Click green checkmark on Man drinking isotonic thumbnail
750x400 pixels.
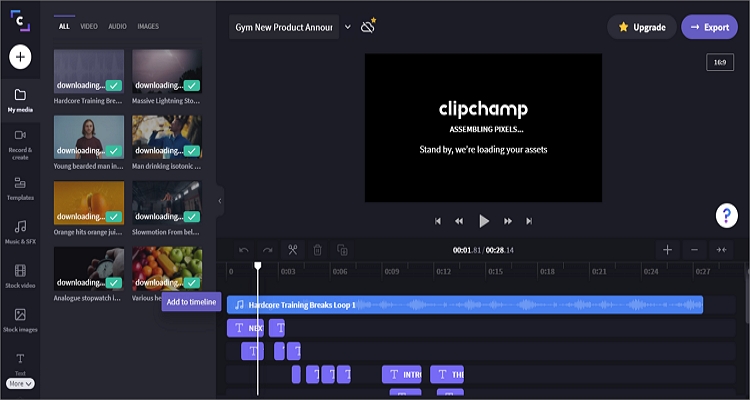point(192,151)
